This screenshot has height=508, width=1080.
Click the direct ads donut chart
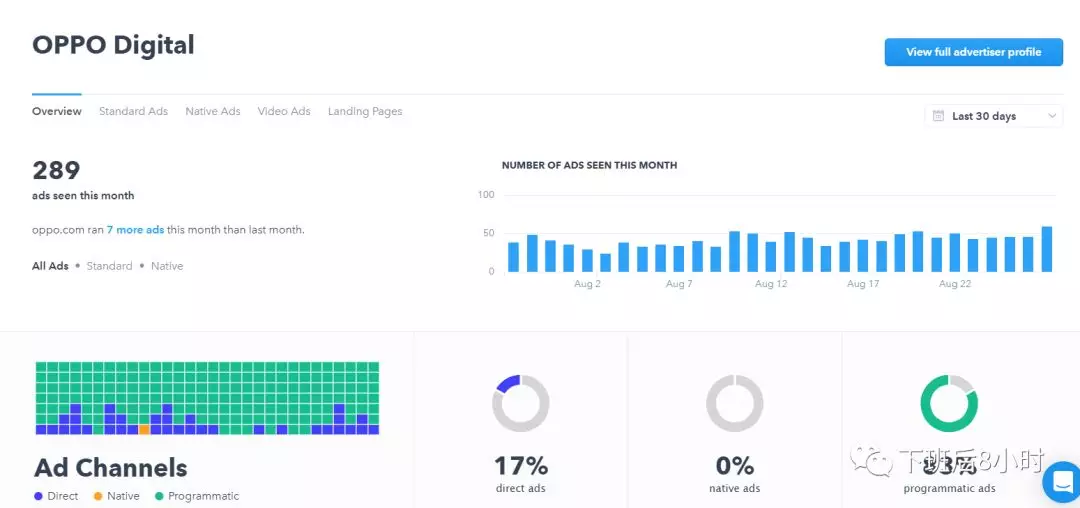[520, 404]
